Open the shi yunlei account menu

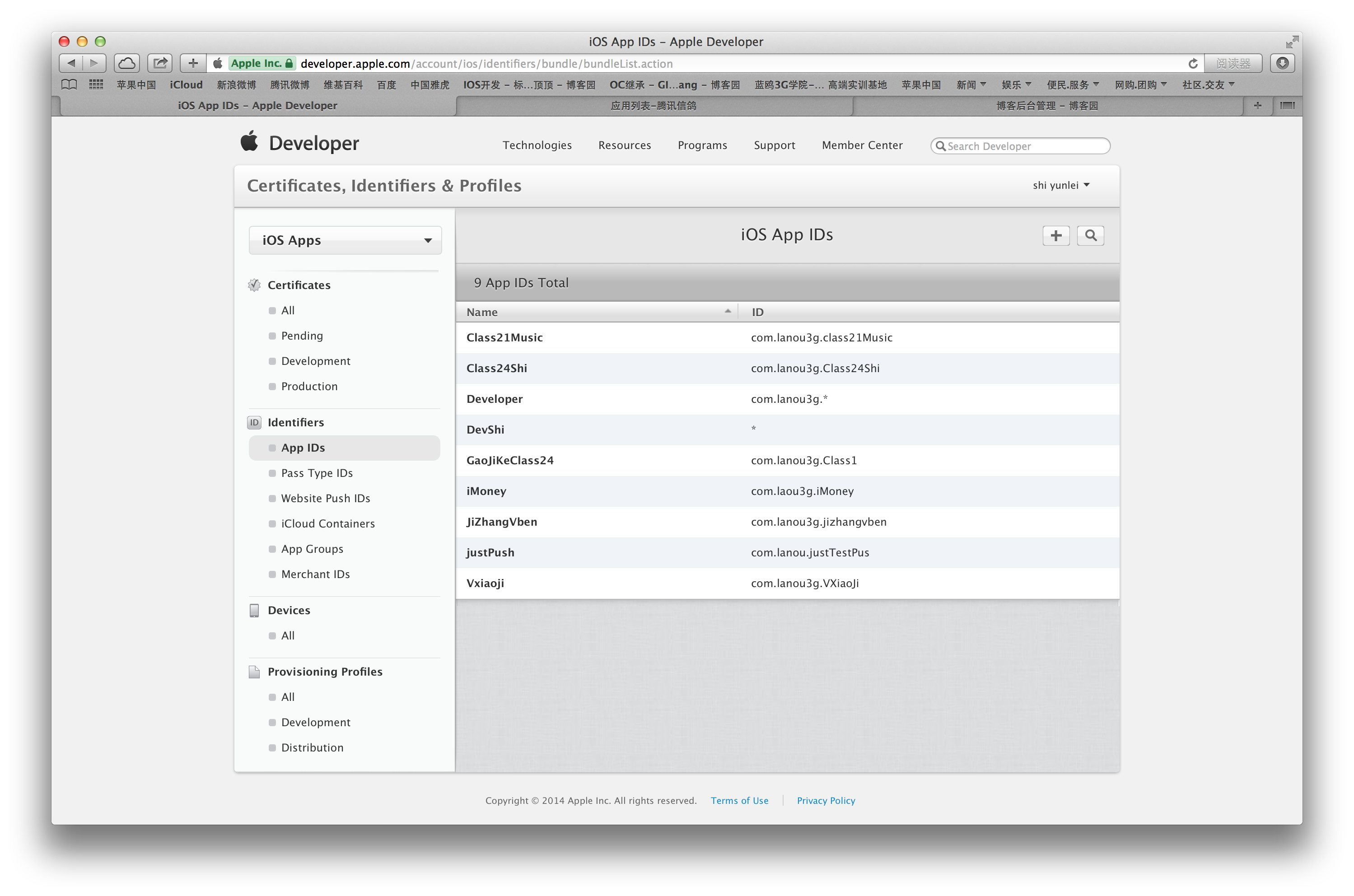tap(1061, 185)
